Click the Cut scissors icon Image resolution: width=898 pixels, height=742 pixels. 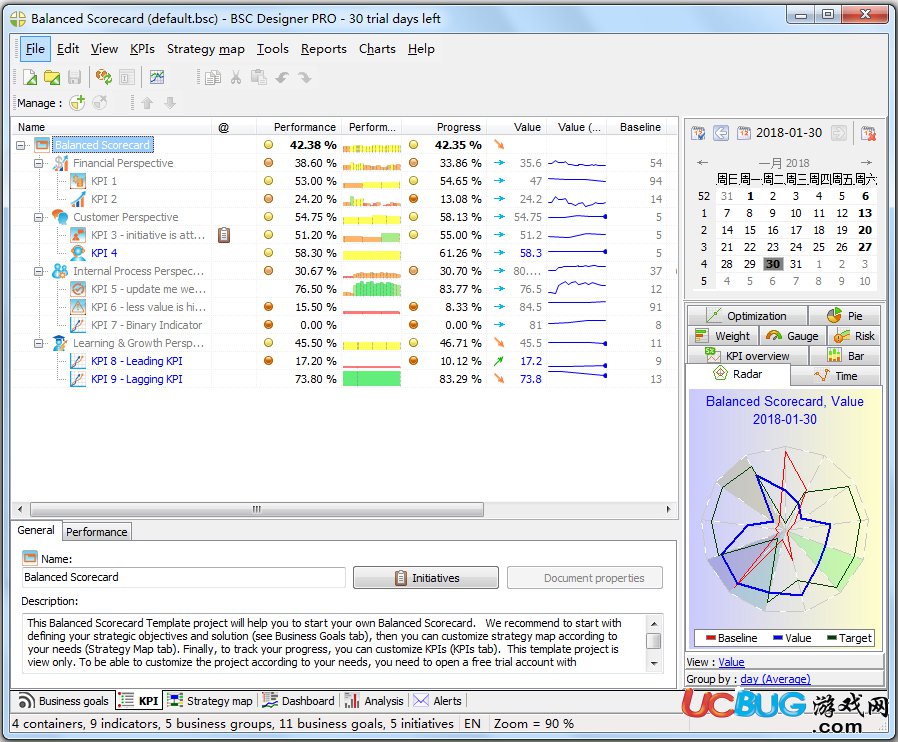[x=235, y=77]
